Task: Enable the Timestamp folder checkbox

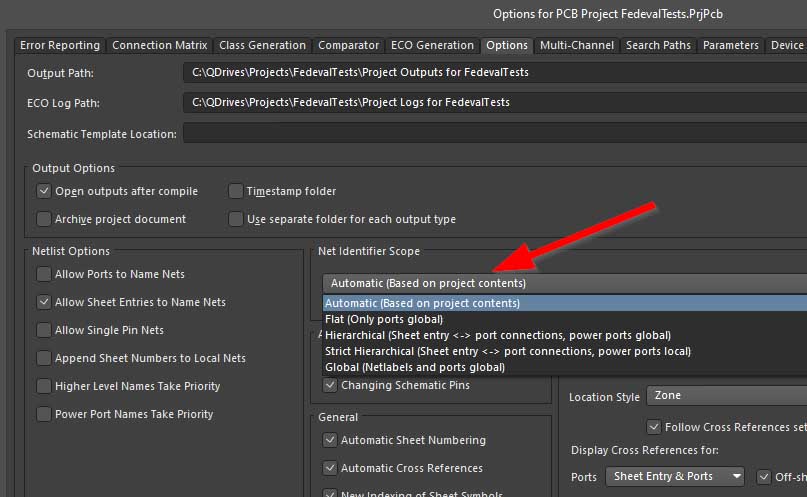Action: (236, 191)
